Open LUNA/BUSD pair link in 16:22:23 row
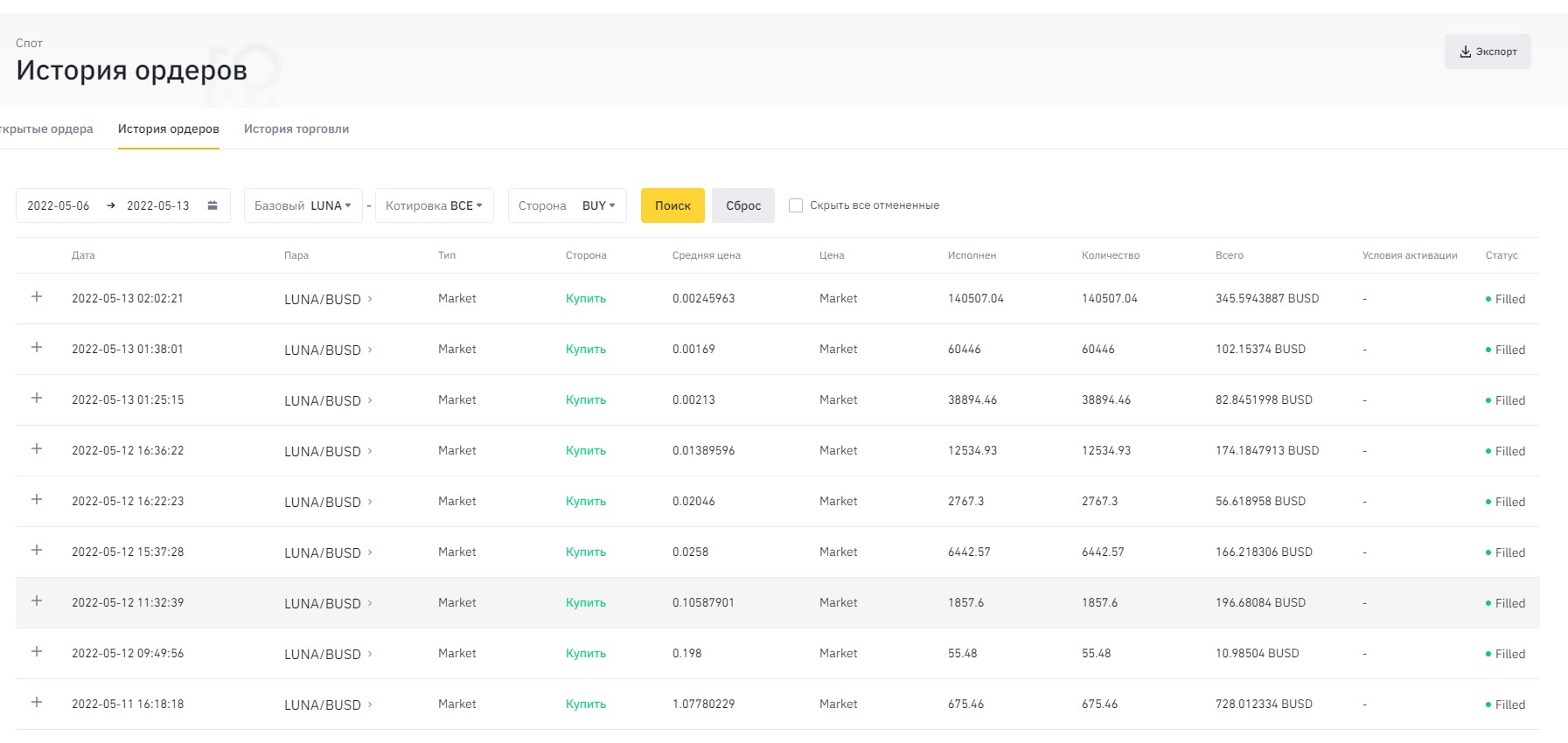Screen dimensions: 1568x743 328,502
